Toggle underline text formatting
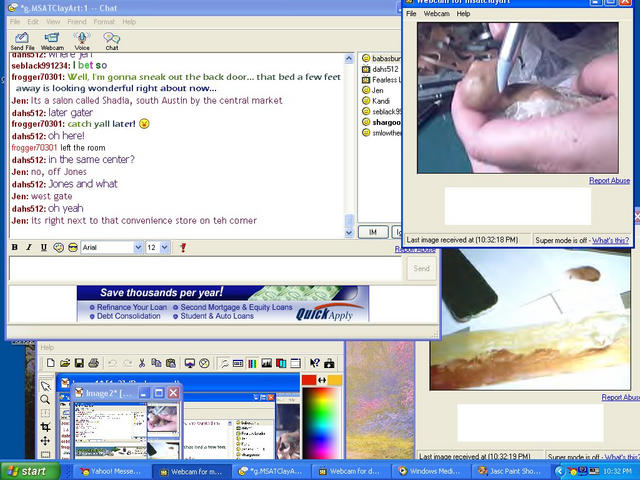The height and width of the screenshot is (480, 640). pos(44,247)
